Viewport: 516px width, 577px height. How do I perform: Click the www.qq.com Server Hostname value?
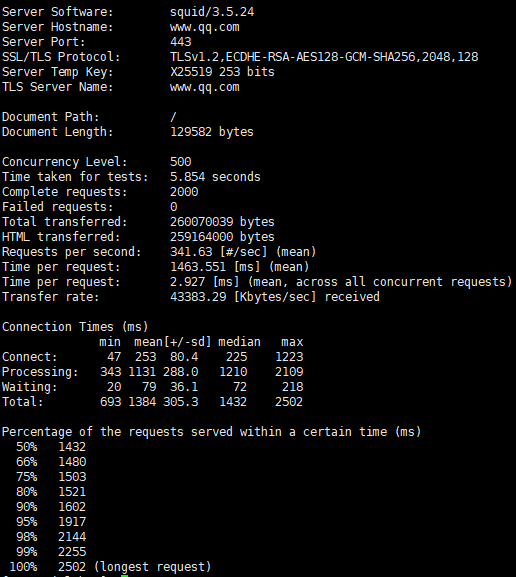tap(205, 27)
